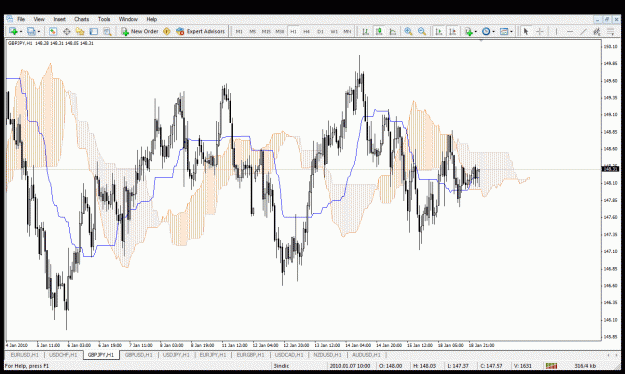Switch to the EURGBP,H1 chart tab
This screenshot has height=374, width=625.
(251, 355)
